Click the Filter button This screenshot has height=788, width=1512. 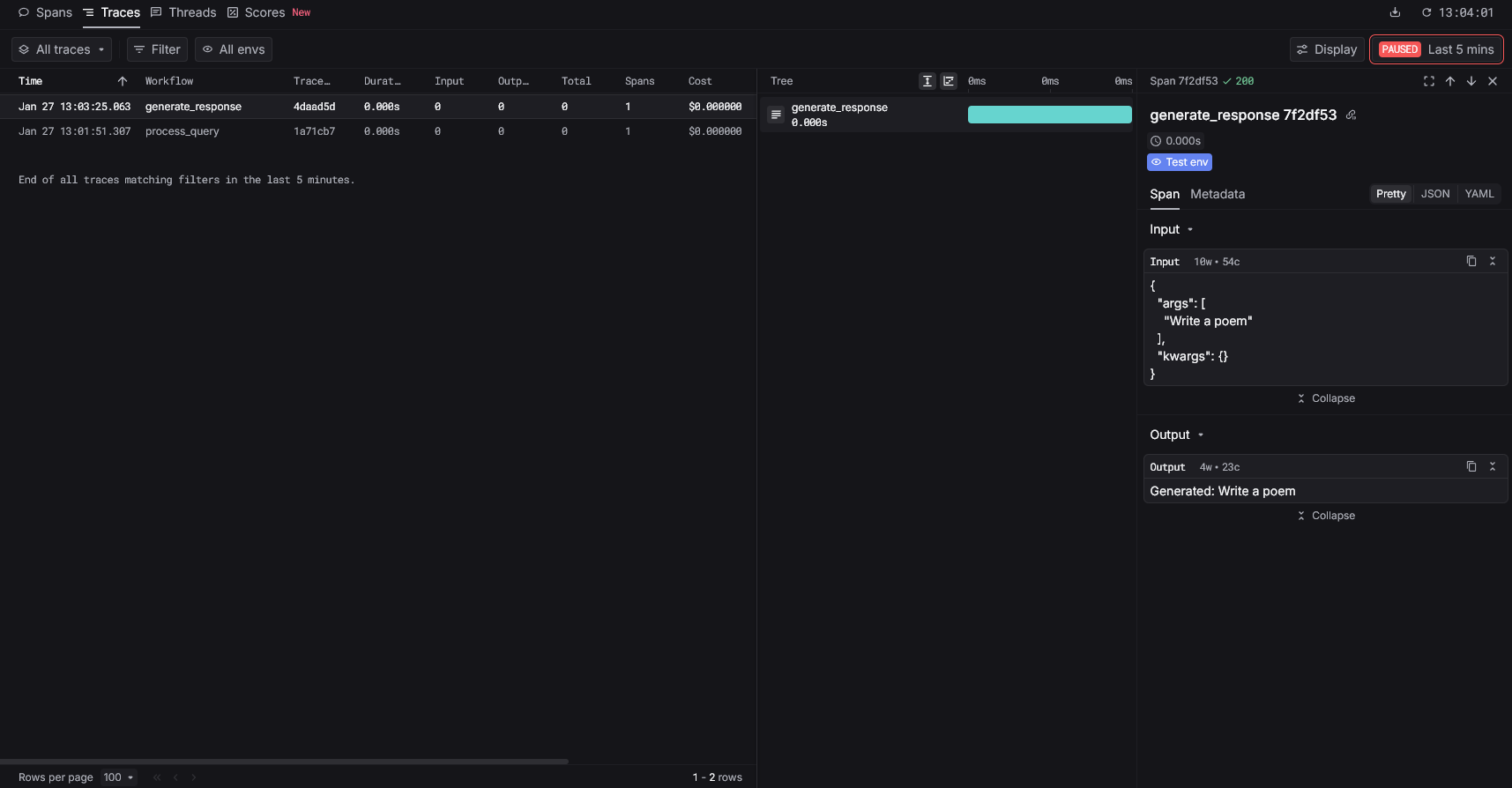157,49
